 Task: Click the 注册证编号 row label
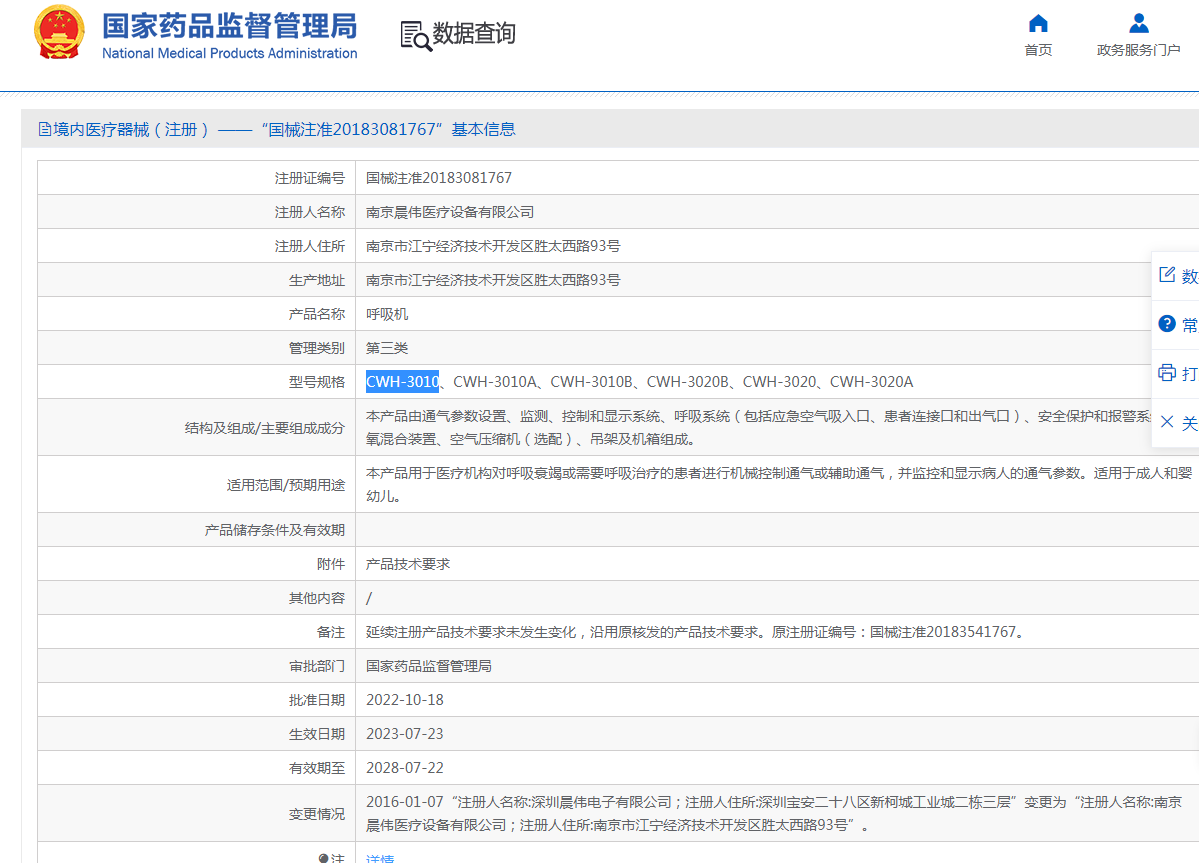coord(310,178)
